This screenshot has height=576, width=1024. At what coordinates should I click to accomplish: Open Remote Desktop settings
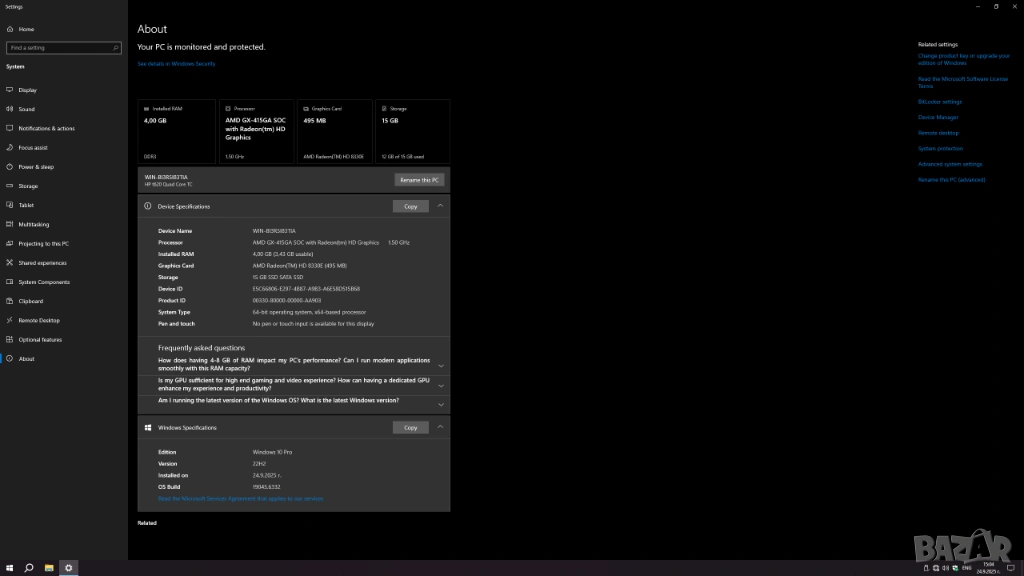[x=39, y=320]
